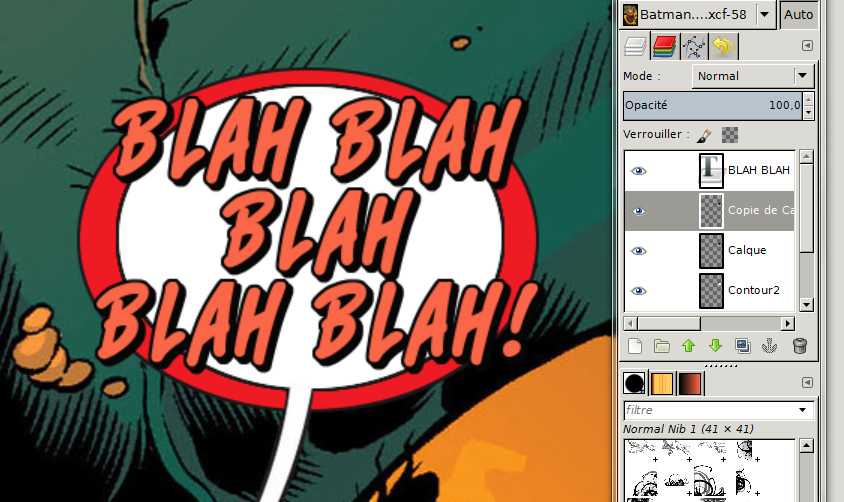Delete the selected layer
The image size is (844, 502).
800,346
